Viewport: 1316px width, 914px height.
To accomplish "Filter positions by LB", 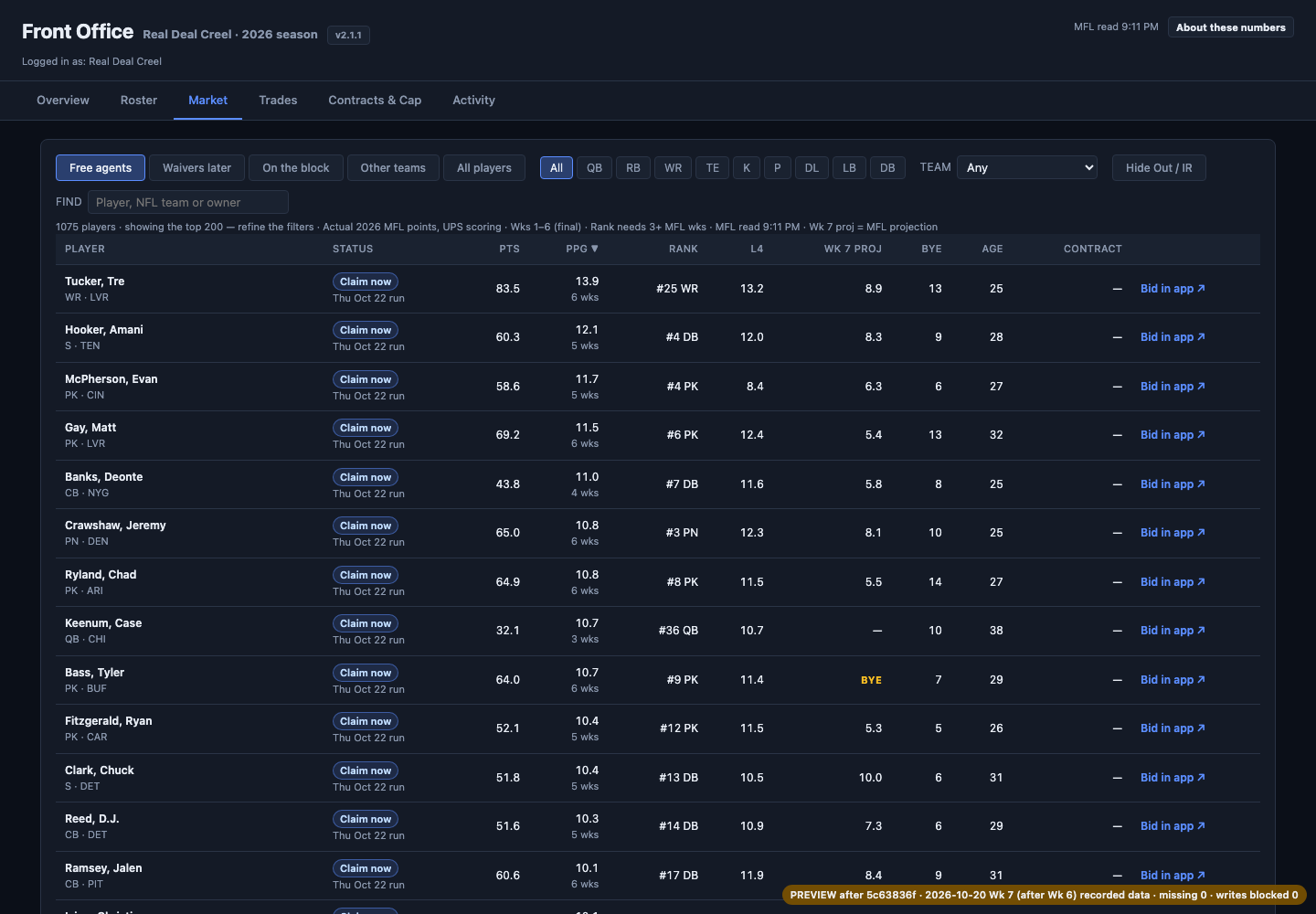I will click(x=849, y=168).
